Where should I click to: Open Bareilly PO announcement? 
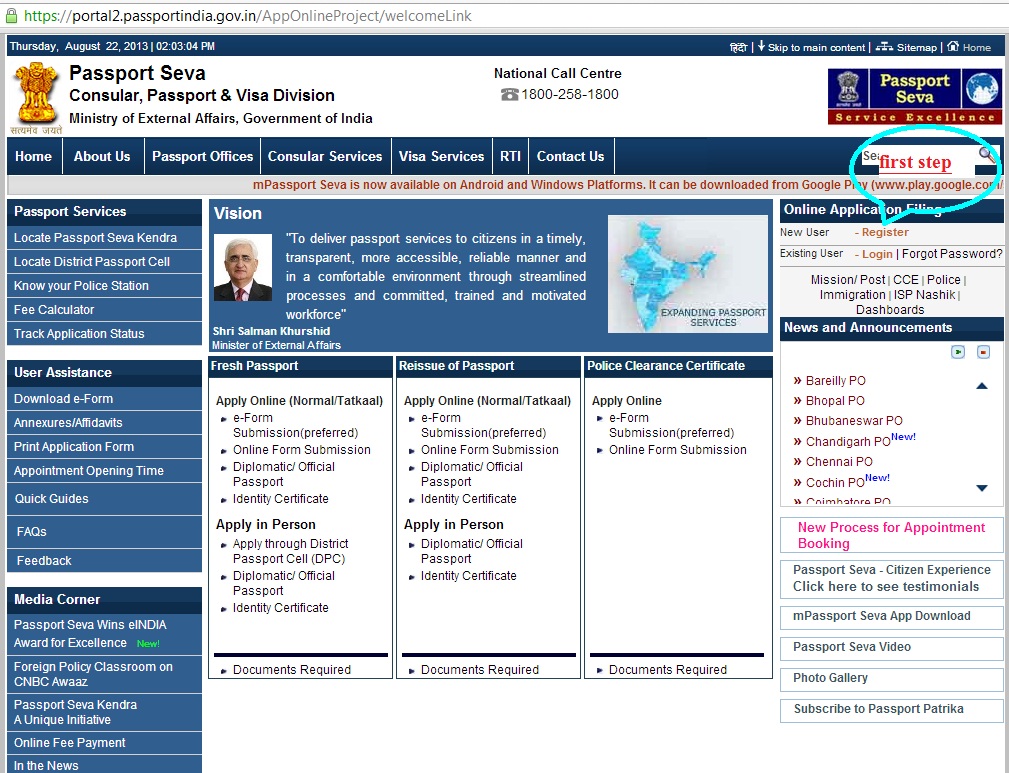coord(835,381)
